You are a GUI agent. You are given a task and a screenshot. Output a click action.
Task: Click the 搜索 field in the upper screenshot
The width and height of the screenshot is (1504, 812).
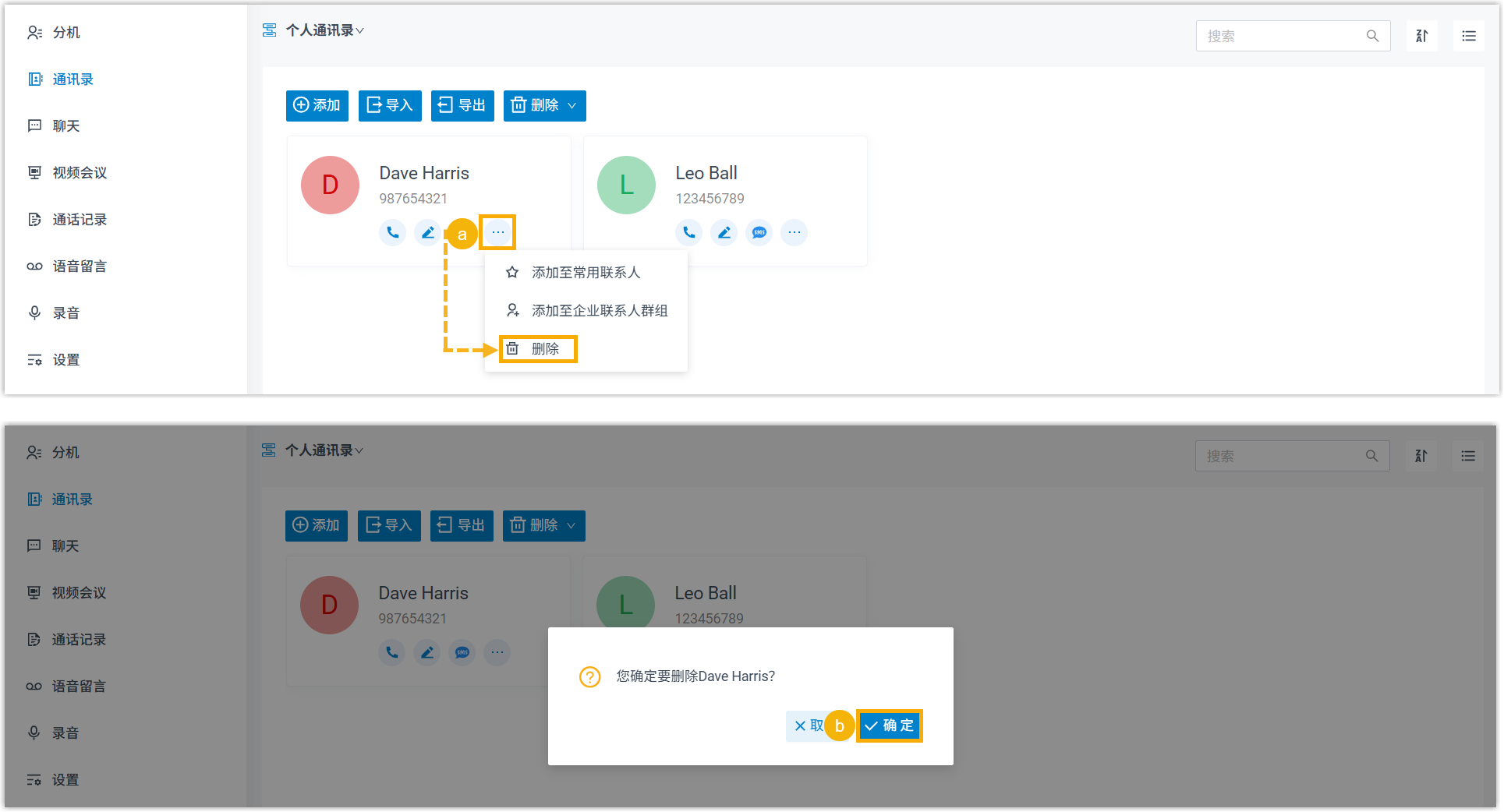[x=1283, y=36]
